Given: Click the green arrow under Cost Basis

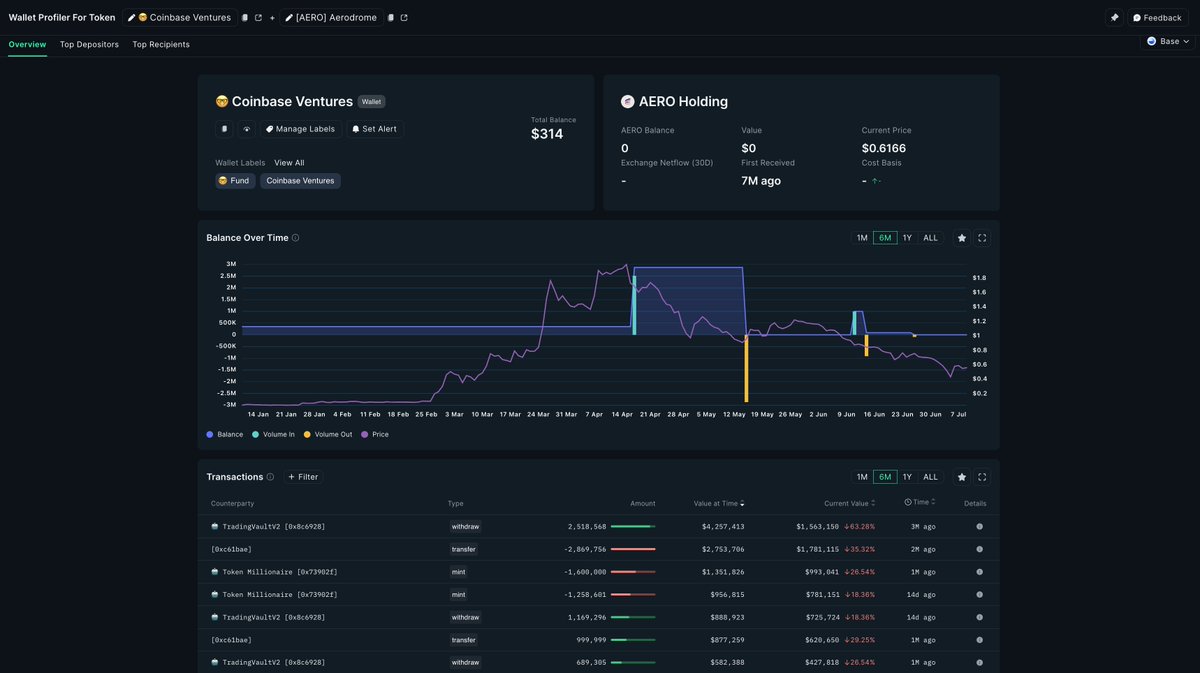Looking at the screenshot, I should (875, 181).
